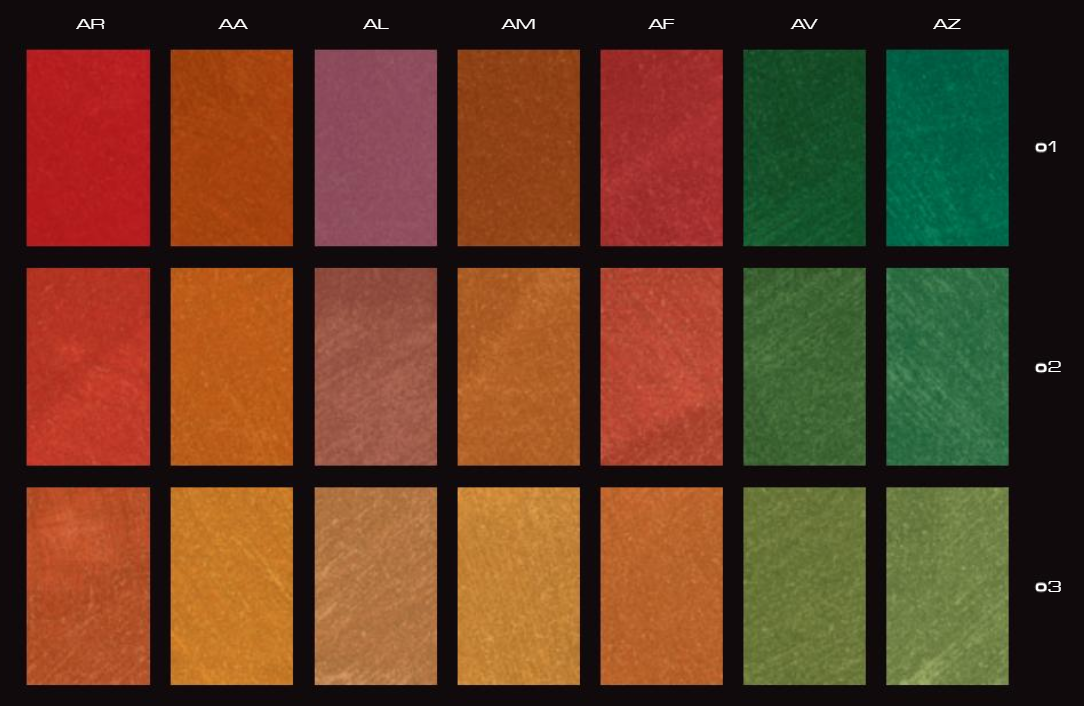The image size is (1084, 706).
Task: Select the AL 03 tan swatch
Action: pos(375,586)
